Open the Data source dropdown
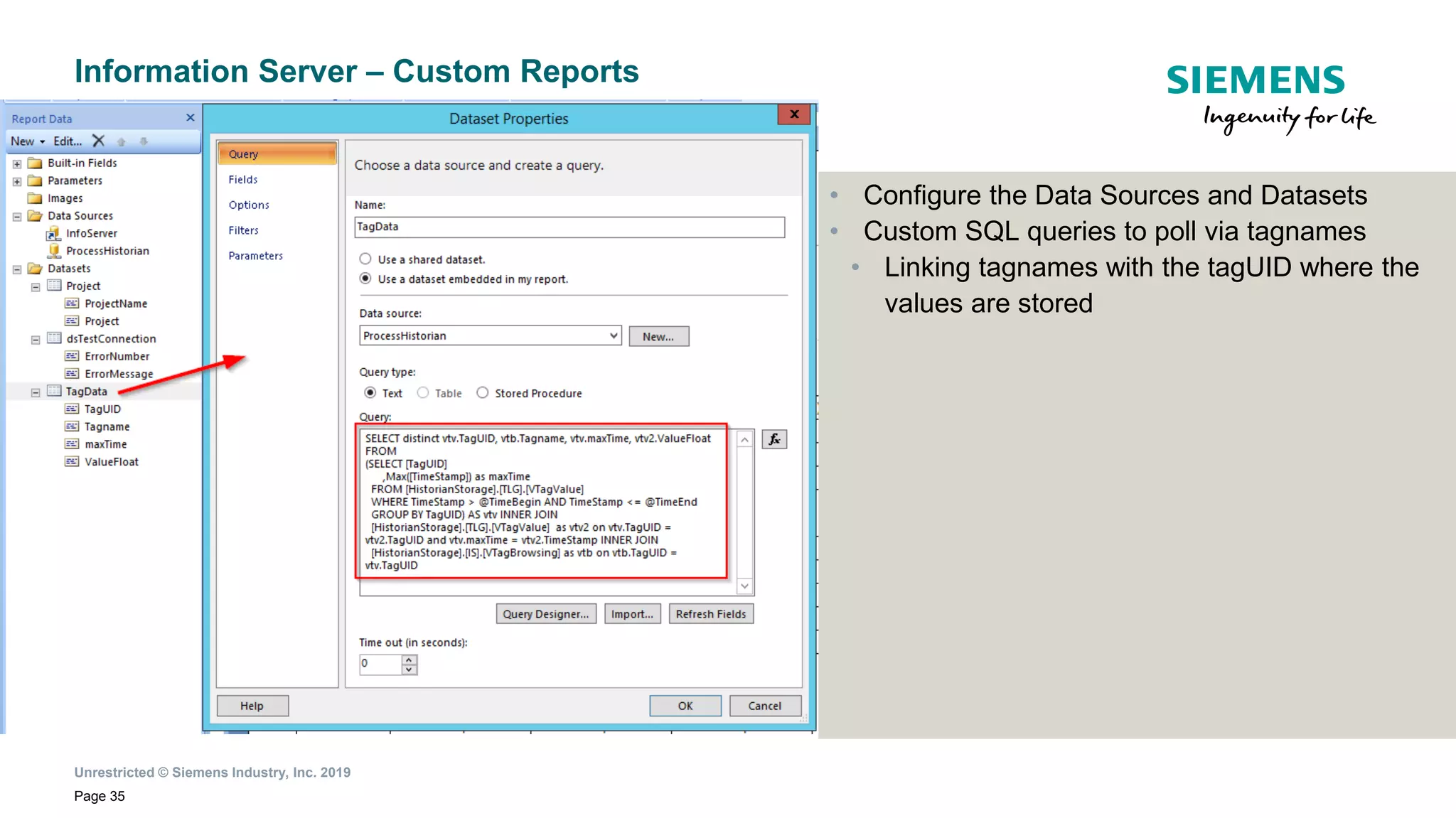The width and height of the screenshot is (1456, 818). (x=614, y=335)
